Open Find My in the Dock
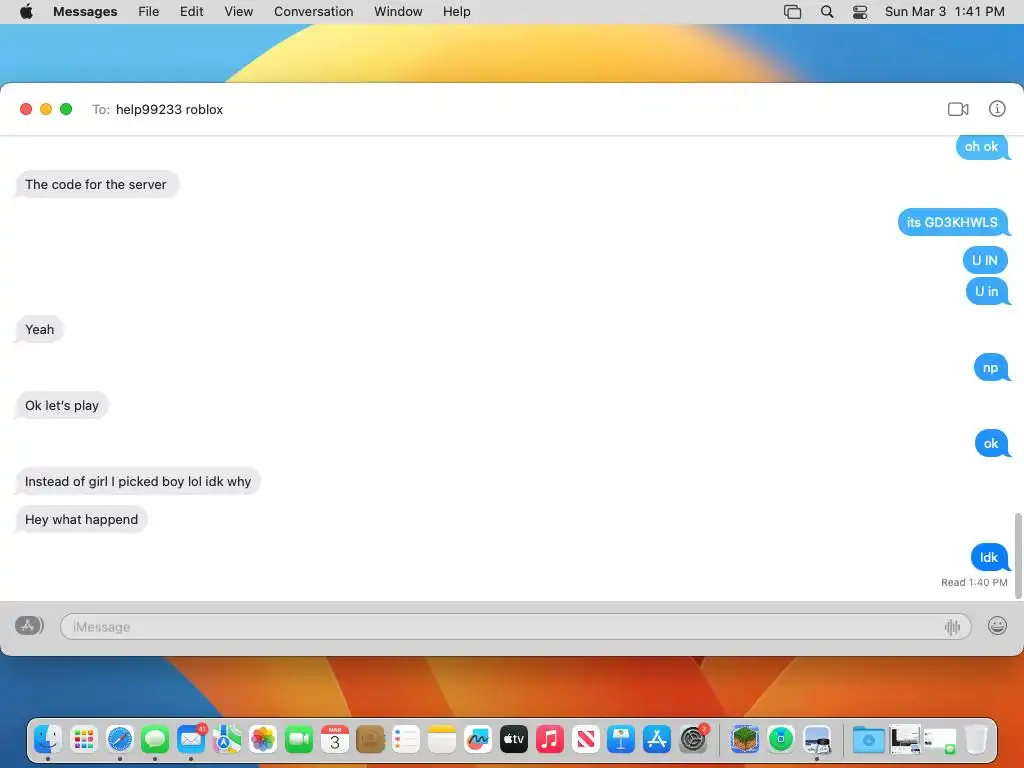Image resolution: width=1024 pixels, height=768 pixels. (x=780, y=740)
